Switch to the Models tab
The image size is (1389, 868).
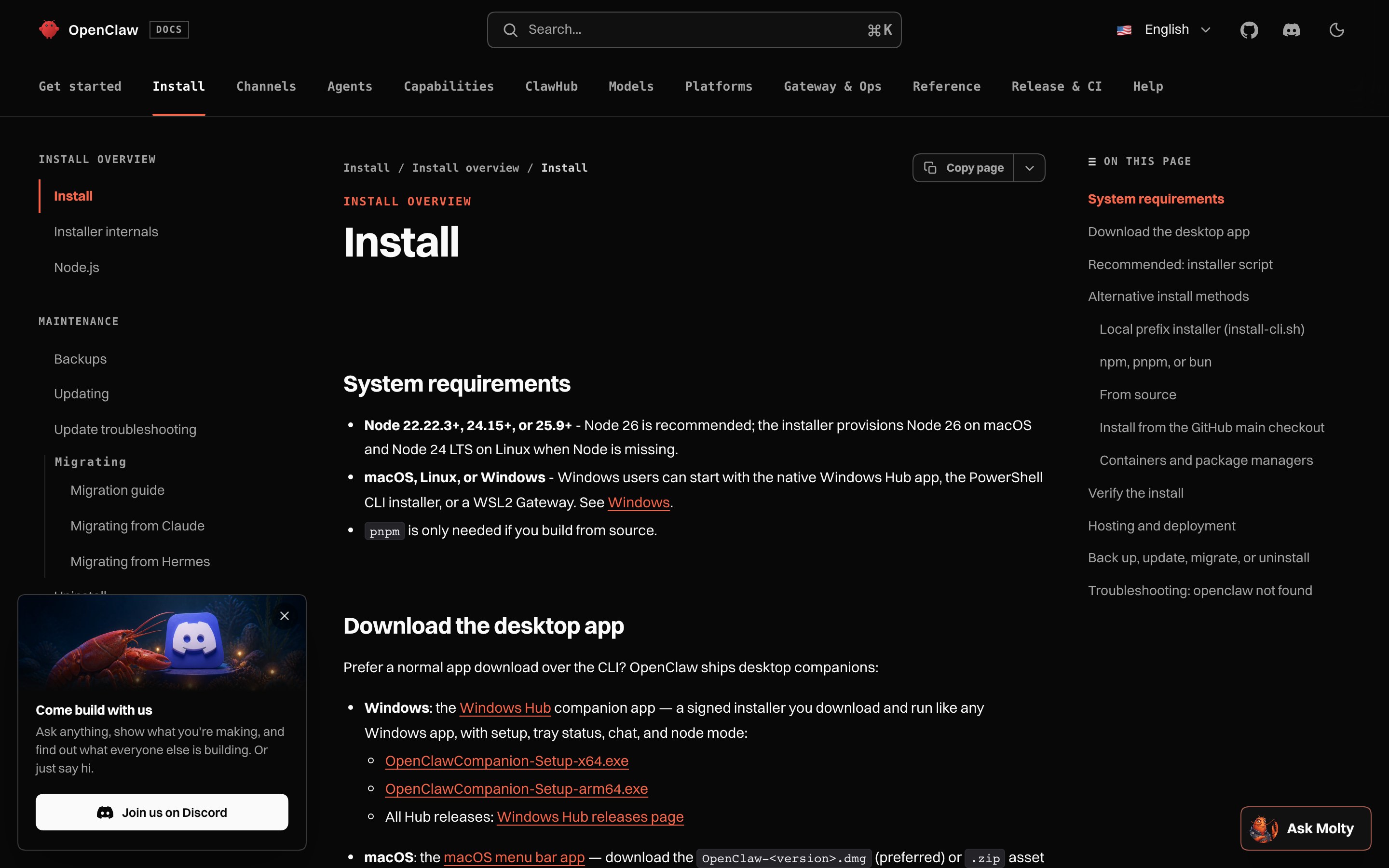(x=631, y=86)
